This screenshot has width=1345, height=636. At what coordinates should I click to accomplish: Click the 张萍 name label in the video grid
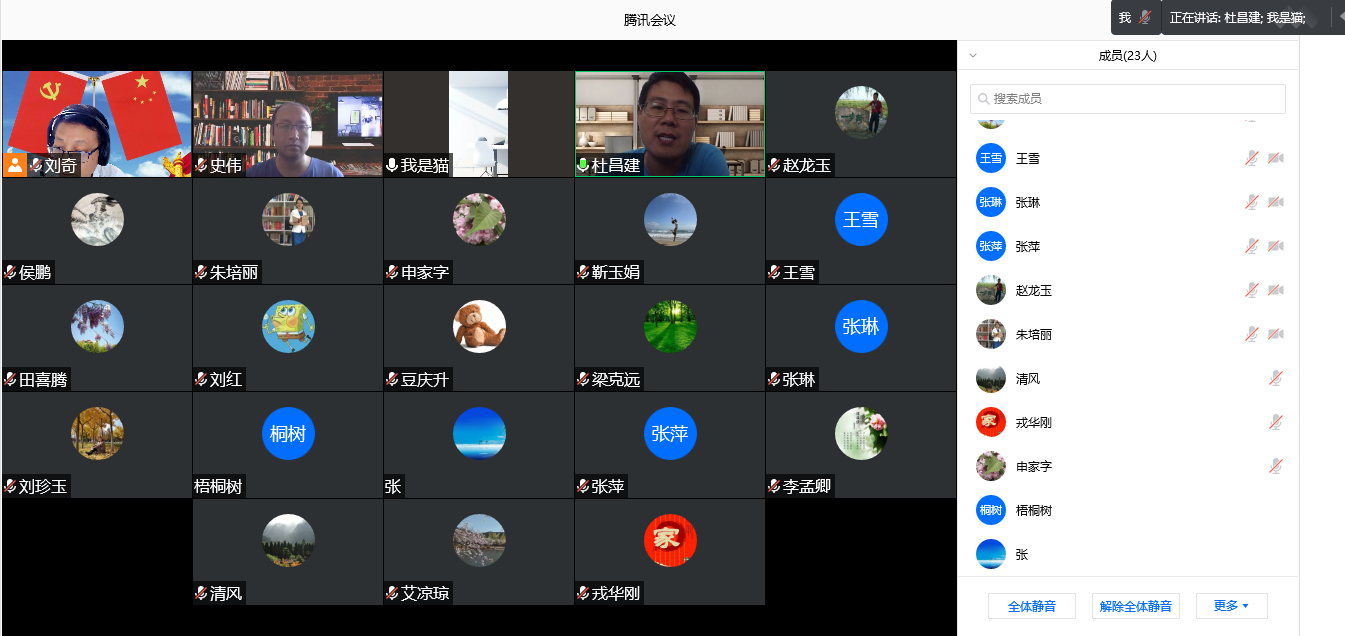[x=608, y=486]
